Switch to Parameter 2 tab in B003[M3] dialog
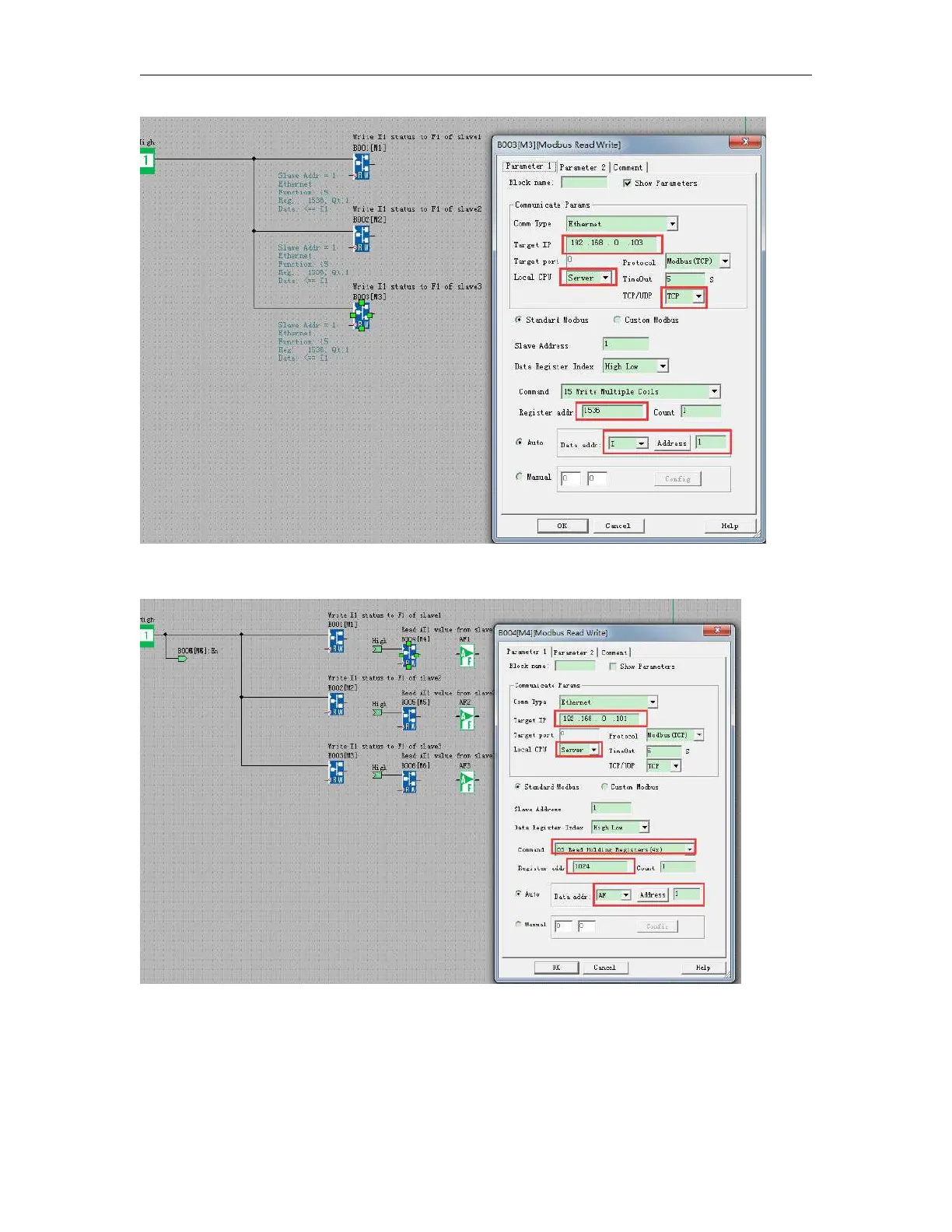 point(582,167)
